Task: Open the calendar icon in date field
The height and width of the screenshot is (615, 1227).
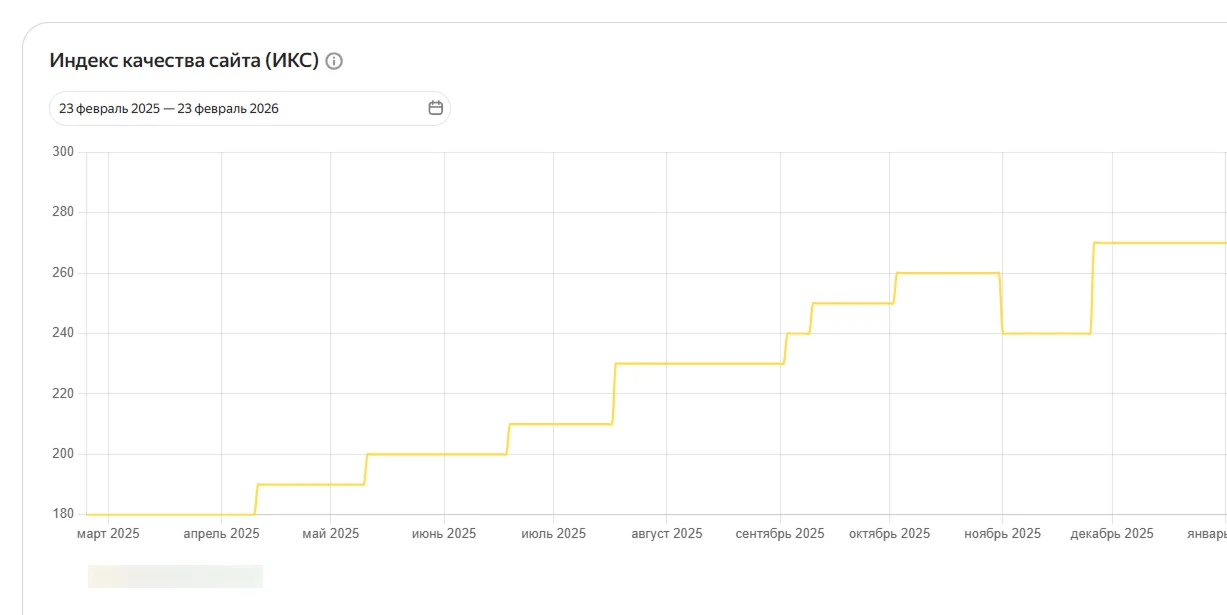Action: (435, 108)
